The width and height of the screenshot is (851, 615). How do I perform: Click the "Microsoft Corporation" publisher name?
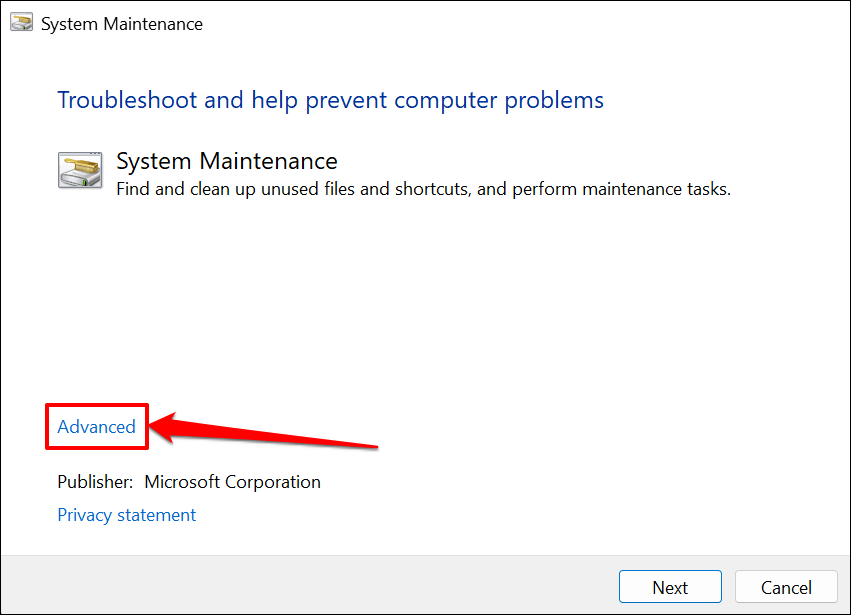[232, 482]
